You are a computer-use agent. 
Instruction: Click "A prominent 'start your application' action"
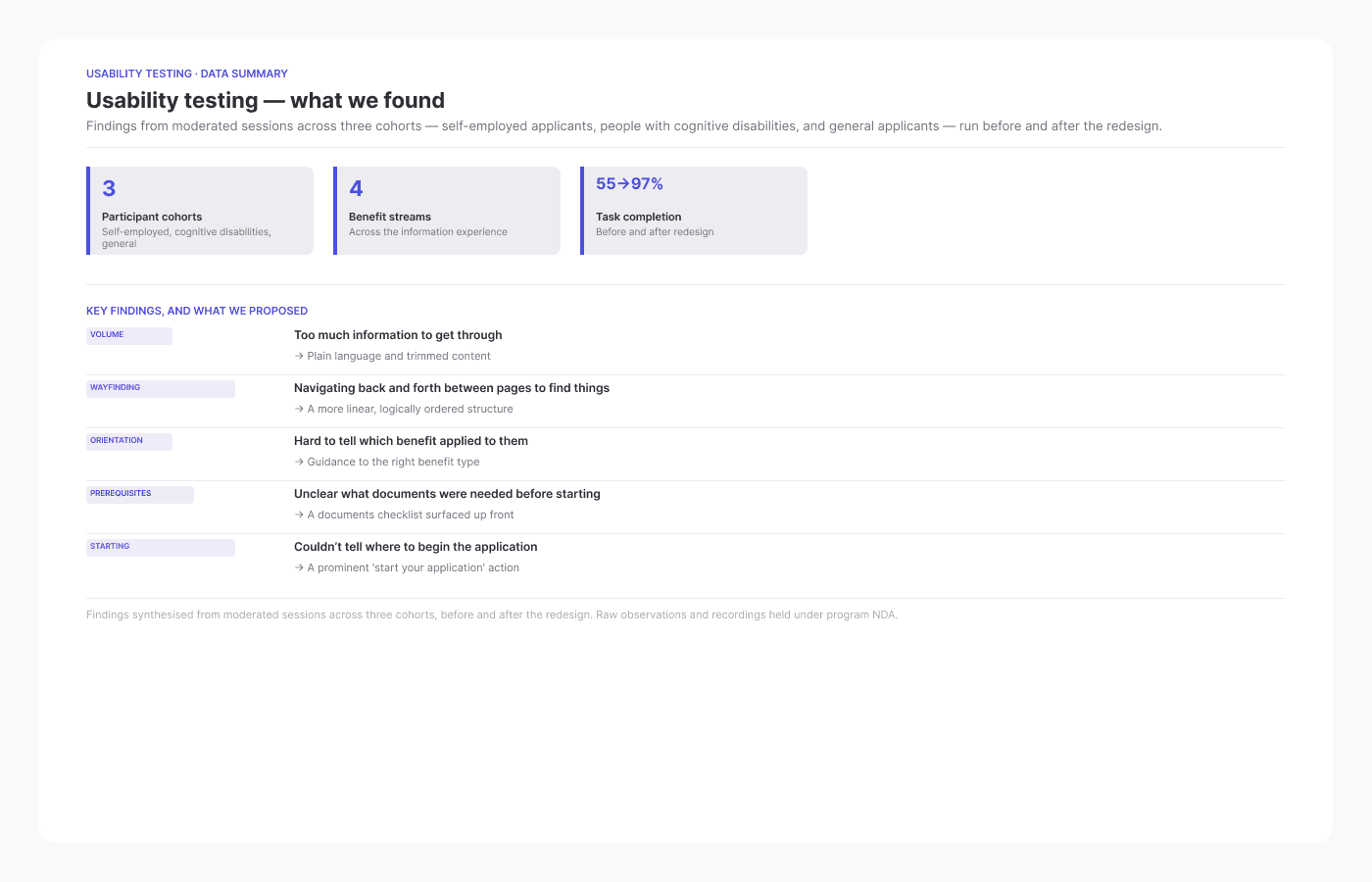(x=407, y=568)
